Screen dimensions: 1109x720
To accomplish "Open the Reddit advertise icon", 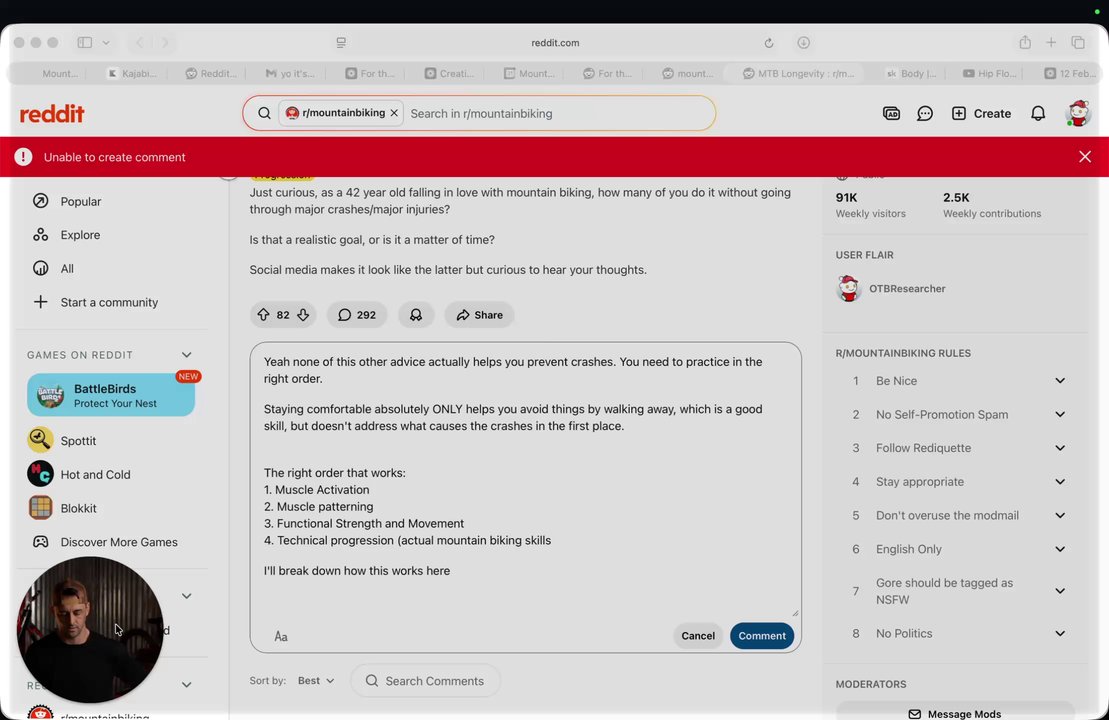I will pos(891,113).
